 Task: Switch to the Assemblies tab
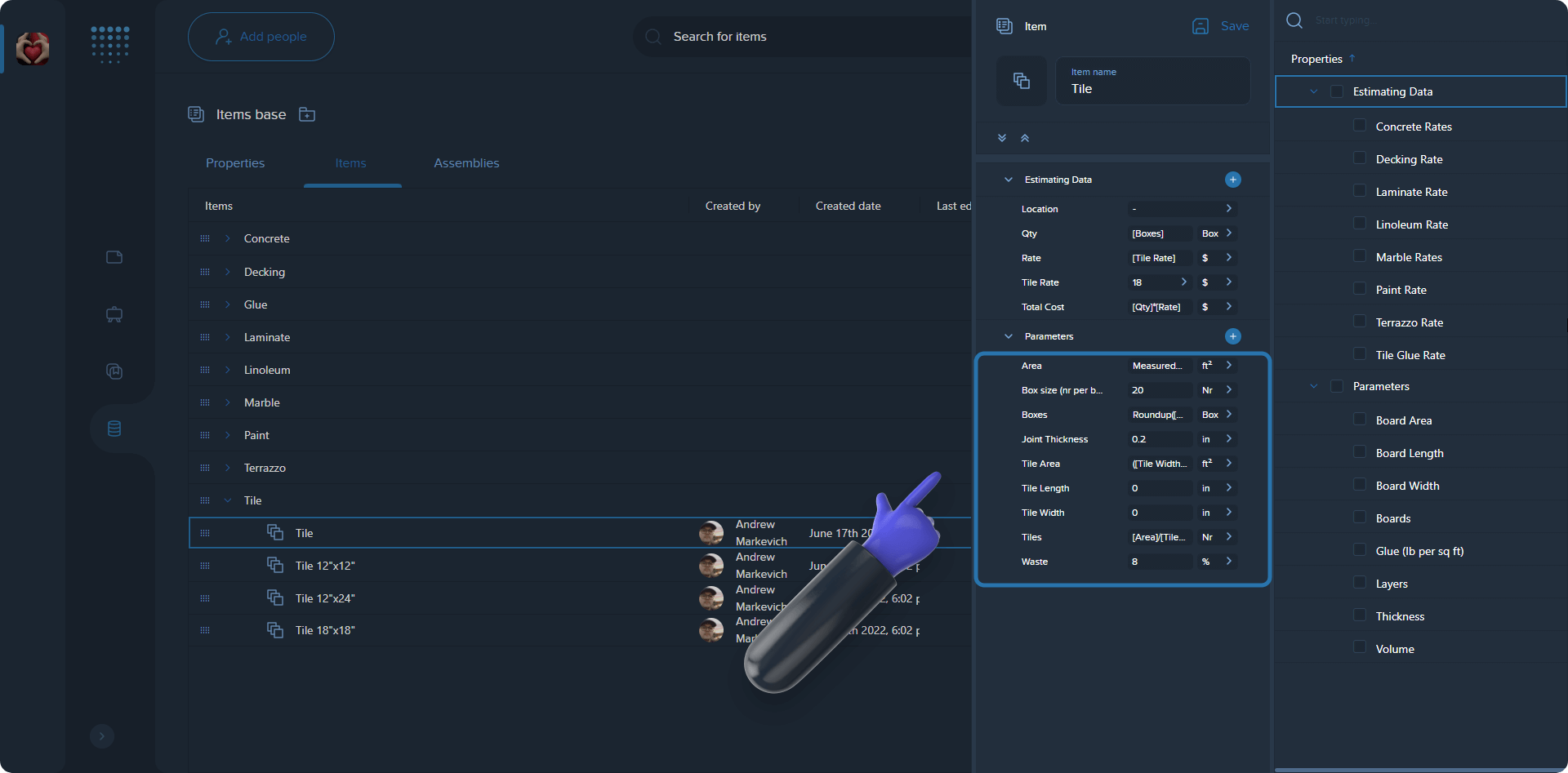click(466, 163)
